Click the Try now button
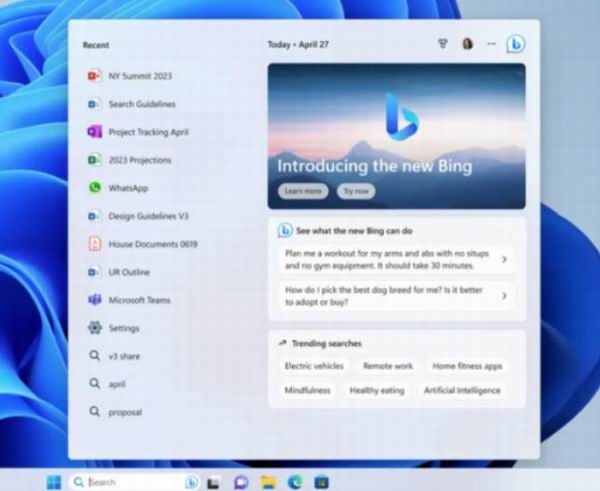The height and width of the screenshot is (491, 600). [x=356, y=191]
